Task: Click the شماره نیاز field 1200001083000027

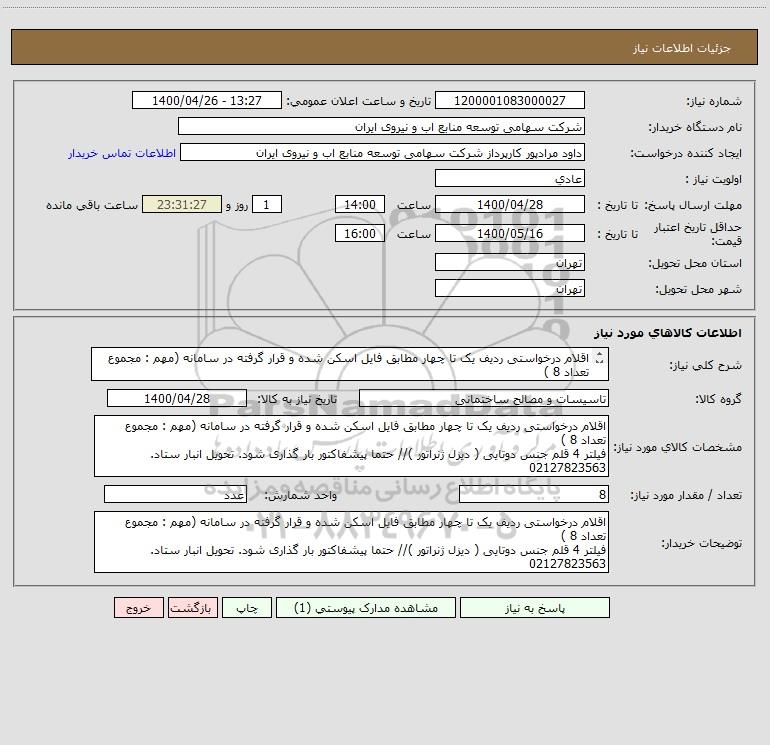Action: (x=510, y=100)
